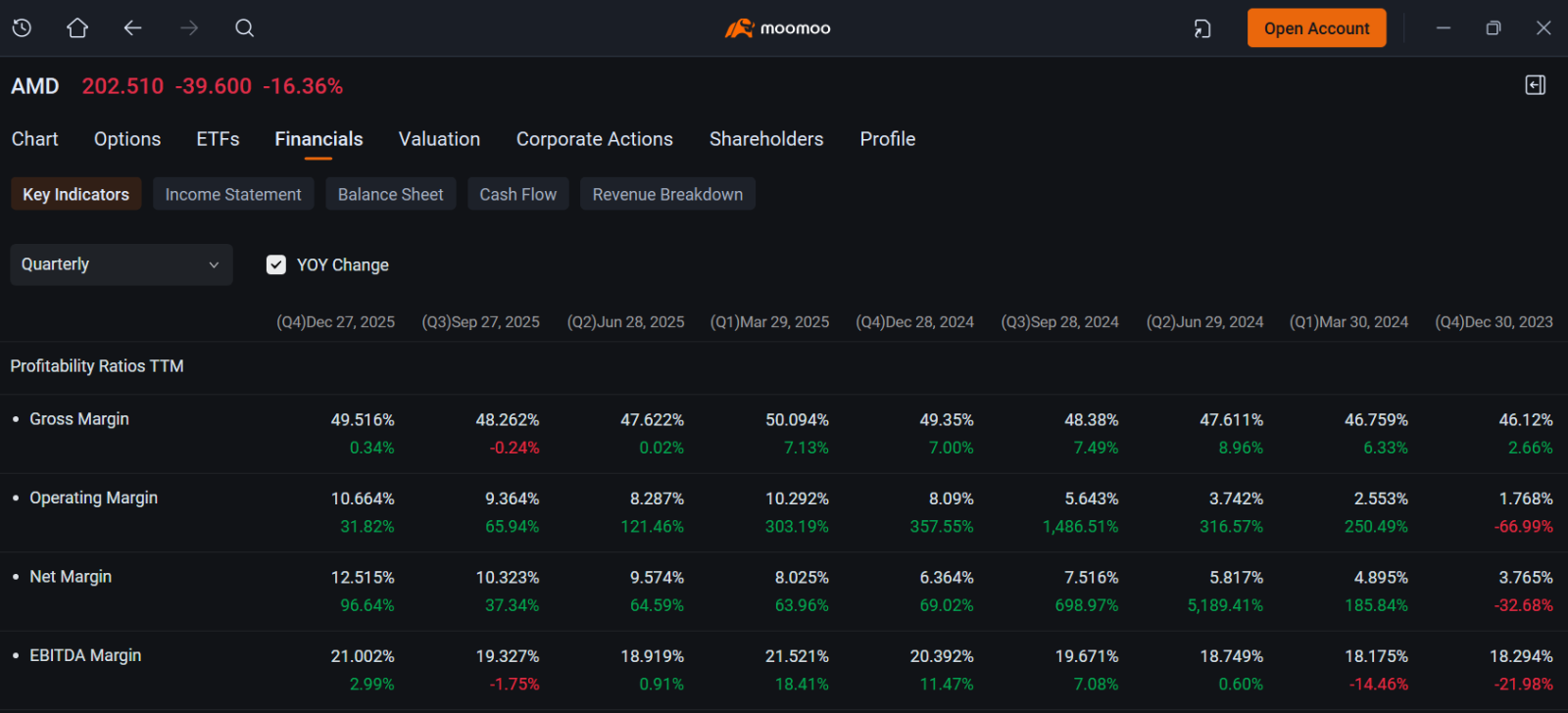Viewport: 1568px width, 713px height.
Task: Open the ETFs tab
Action: pos(218,139)
